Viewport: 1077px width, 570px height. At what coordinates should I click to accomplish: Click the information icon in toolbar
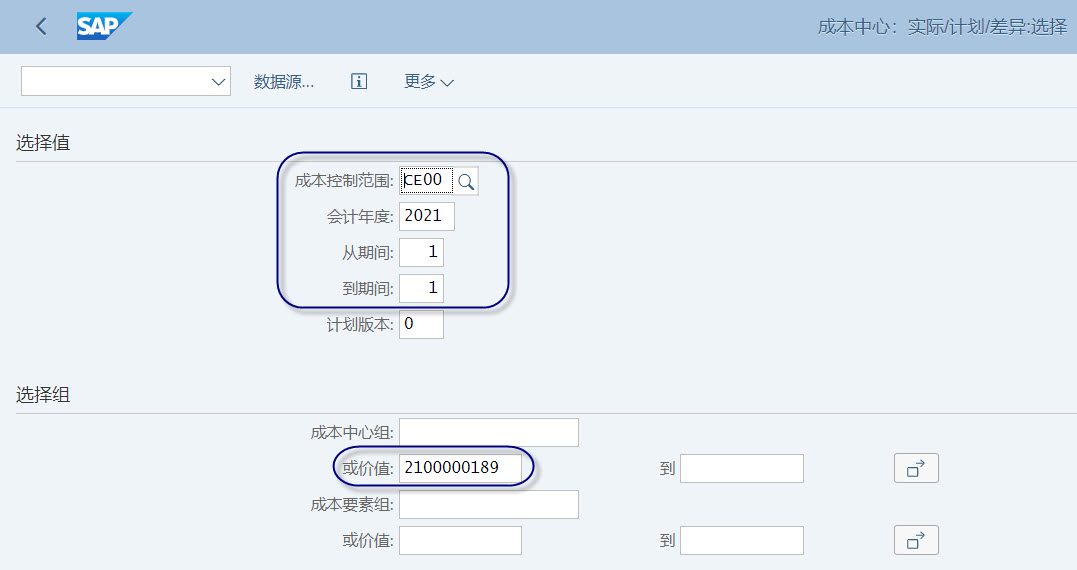[x=359, y=82]
